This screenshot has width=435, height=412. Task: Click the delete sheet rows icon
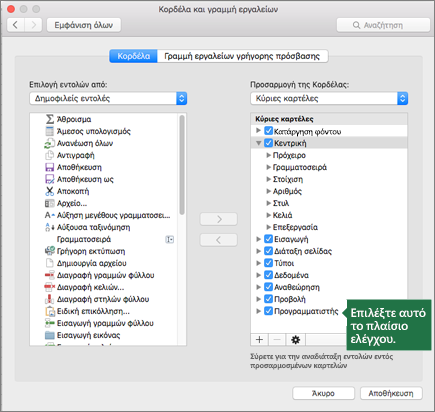coord(50,275)
